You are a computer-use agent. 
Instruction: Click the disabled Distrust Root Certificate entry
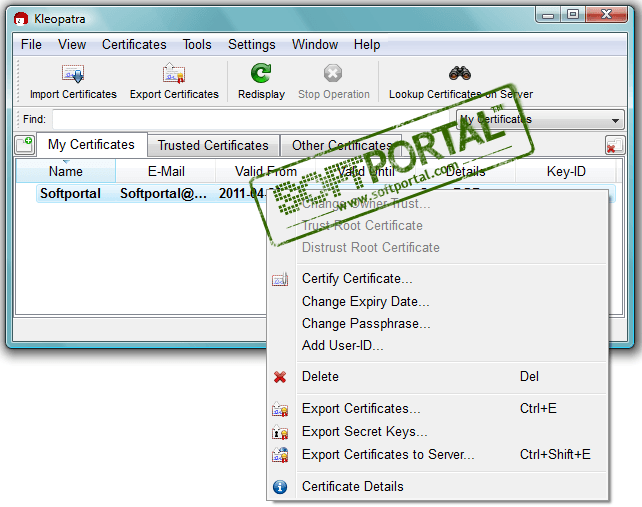tap(437, 247)
